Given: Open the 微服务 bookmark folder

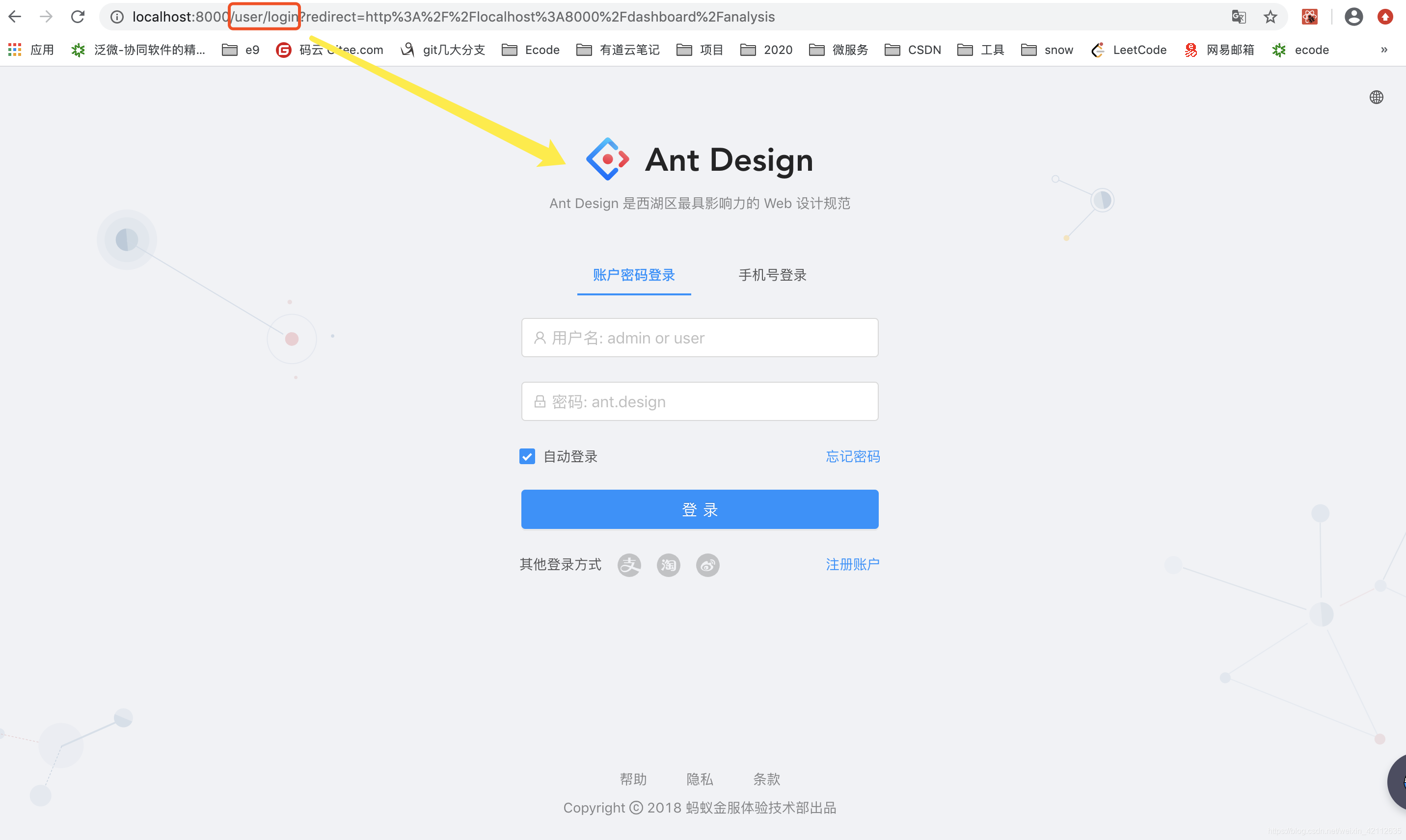Looking at the screenshot, I should pyautogui.click(x=838, y=50).
